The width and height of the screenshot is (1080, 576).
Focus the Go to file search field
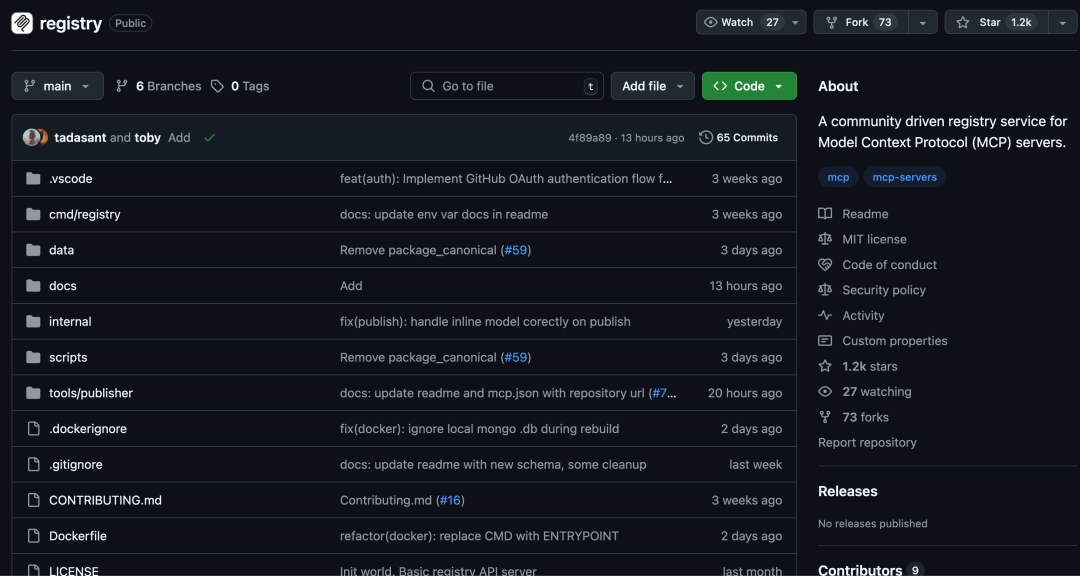tap(507, 86)
